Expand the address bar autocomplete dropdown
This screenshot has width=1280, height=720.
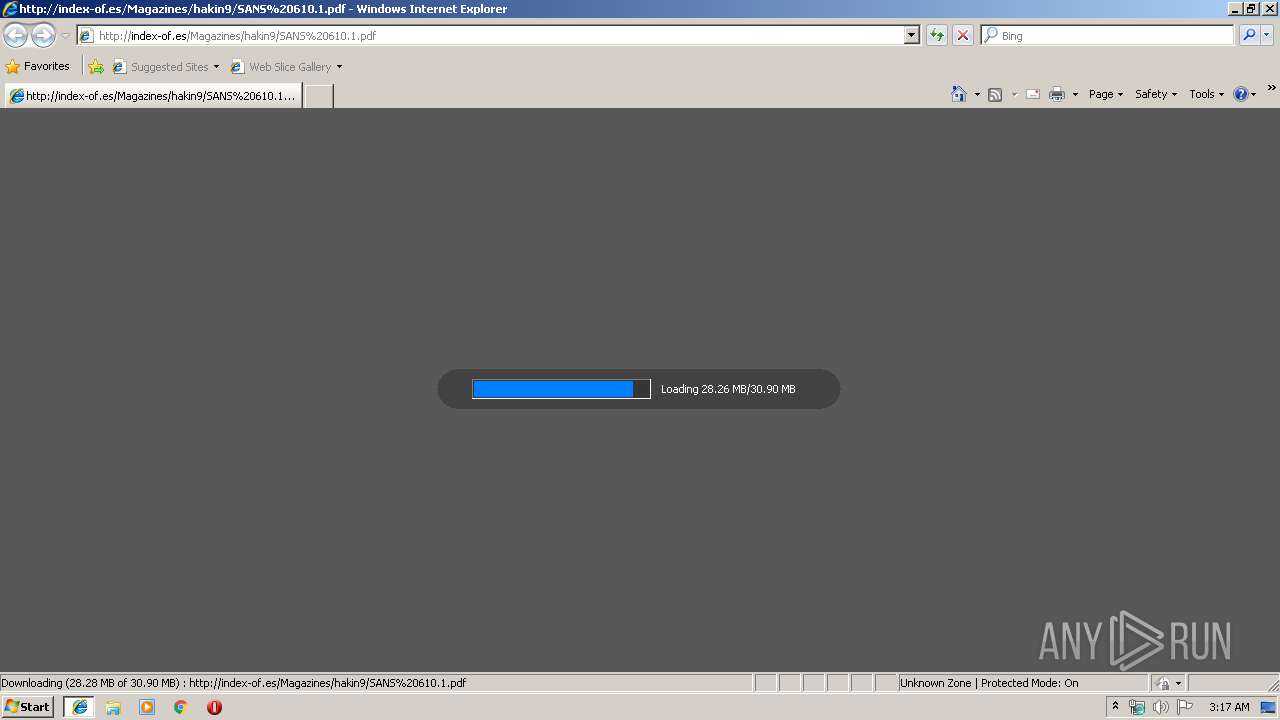[912, 36]
